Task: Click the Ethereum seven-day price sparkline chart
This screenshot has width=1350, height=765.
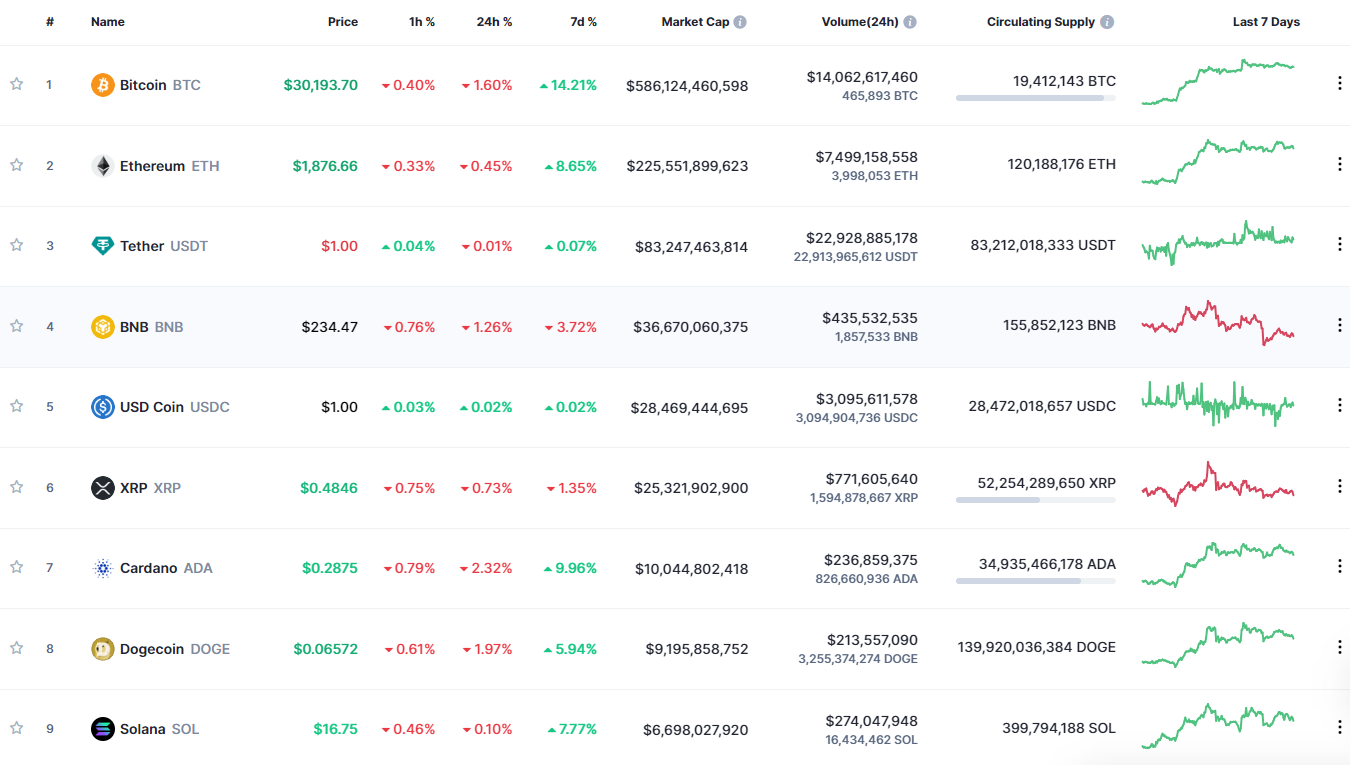Action: point(1217,163)
